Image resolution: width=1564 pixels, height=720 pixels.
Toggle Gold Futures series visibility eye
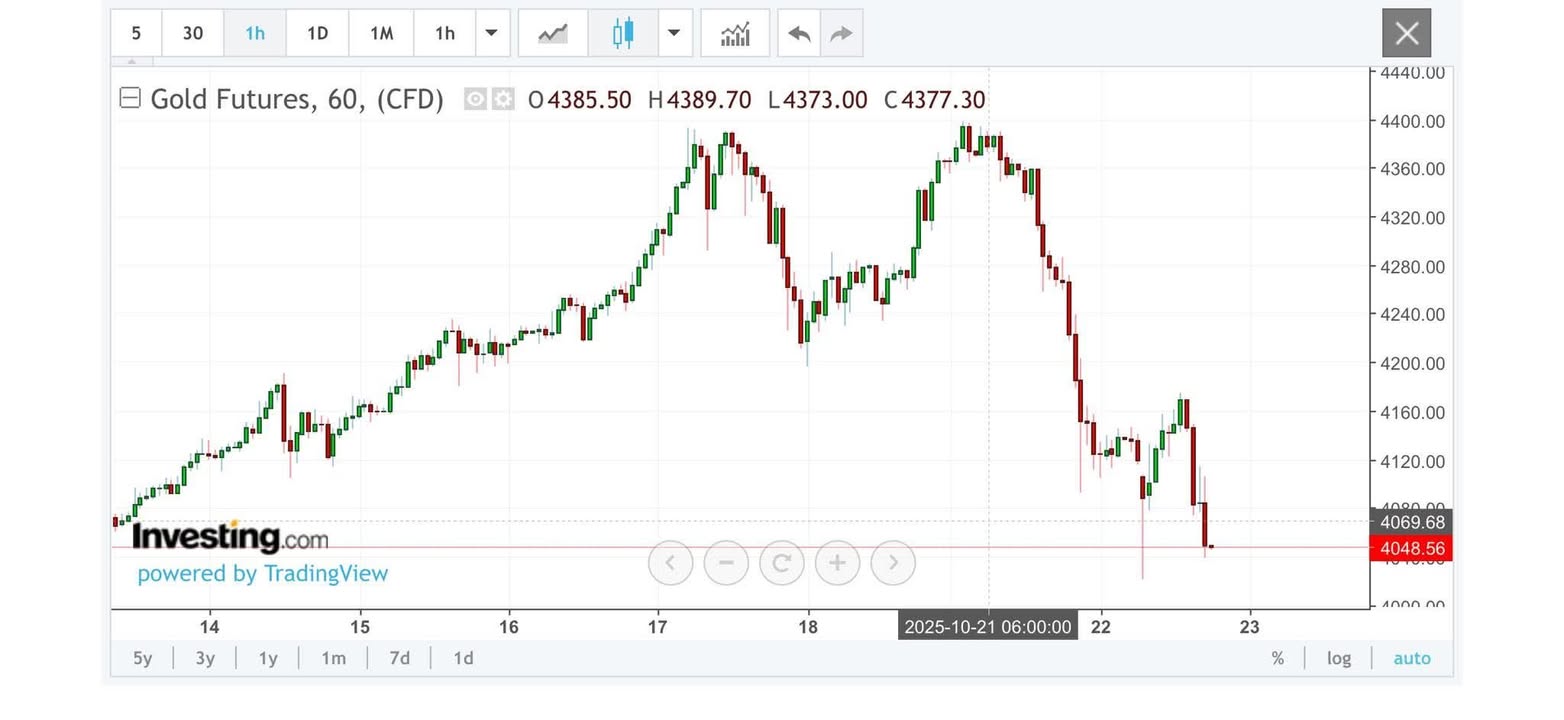476,99
